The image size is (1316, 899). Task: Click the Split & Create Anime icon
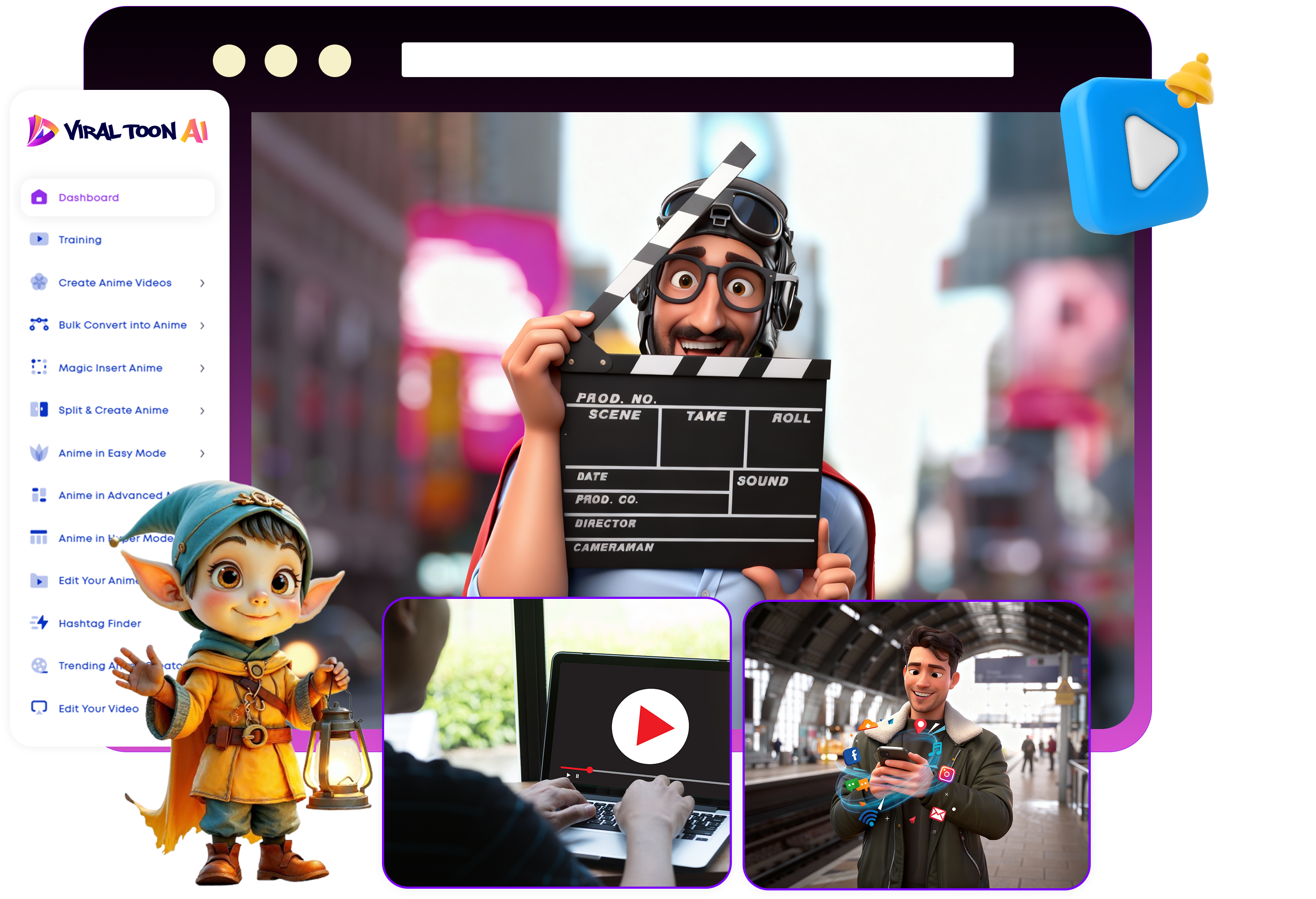tap(39, 410)
